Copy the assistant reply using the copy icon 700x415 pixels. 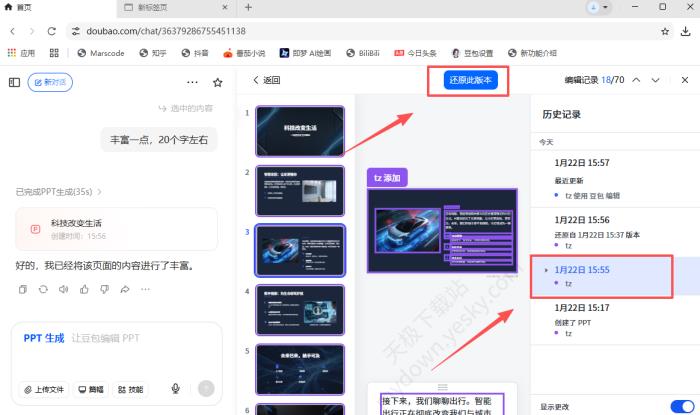point(22,289)
